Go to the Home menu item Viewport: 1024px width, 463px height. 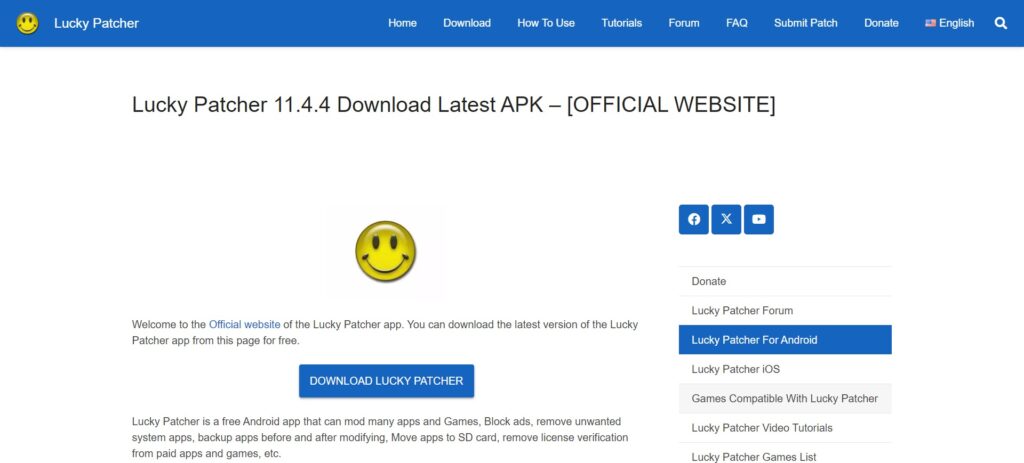pos(402,23)
